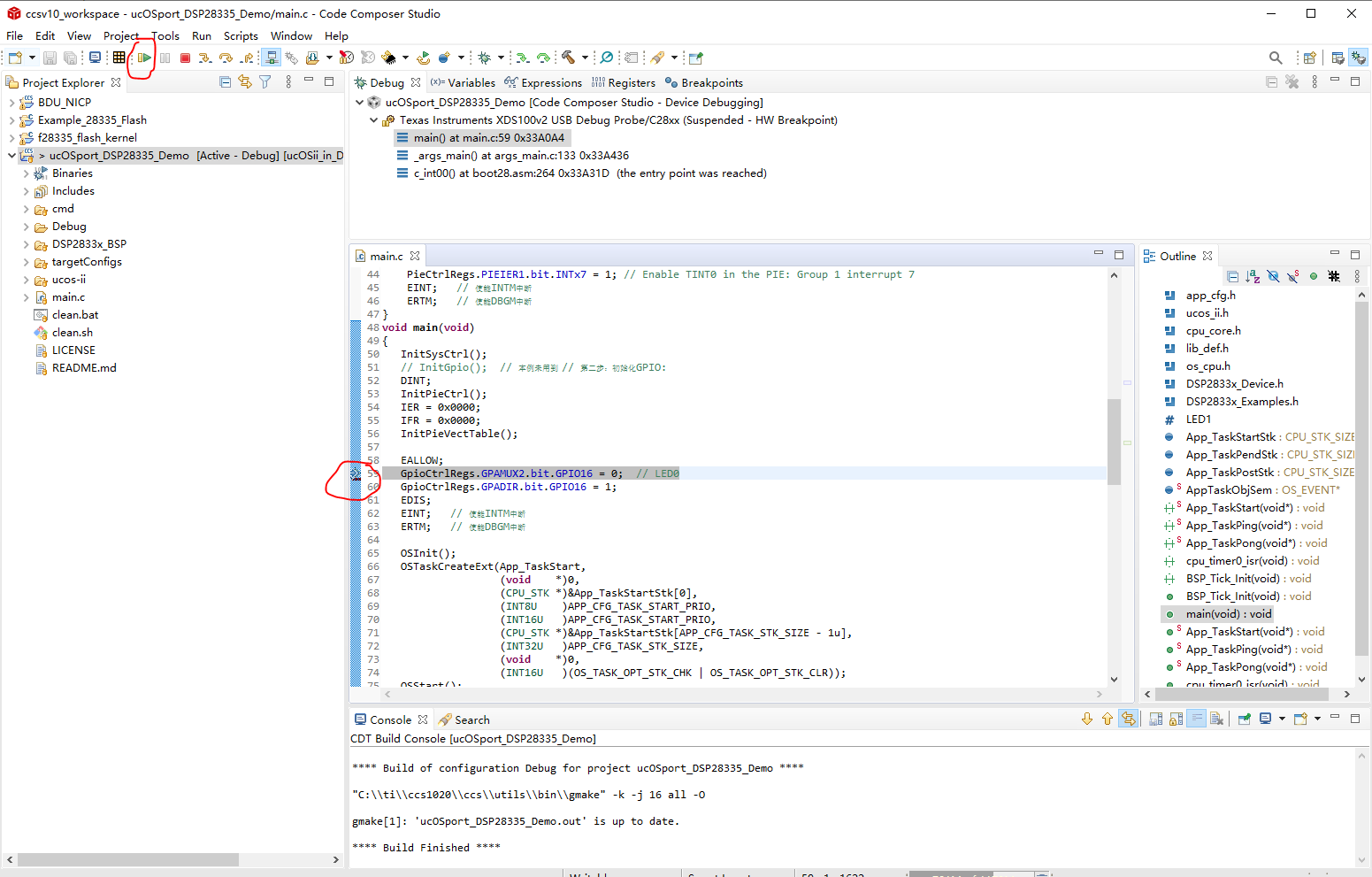Open the File menu
The height and width of the screenshot is (877, 1372).
[14, 36]
